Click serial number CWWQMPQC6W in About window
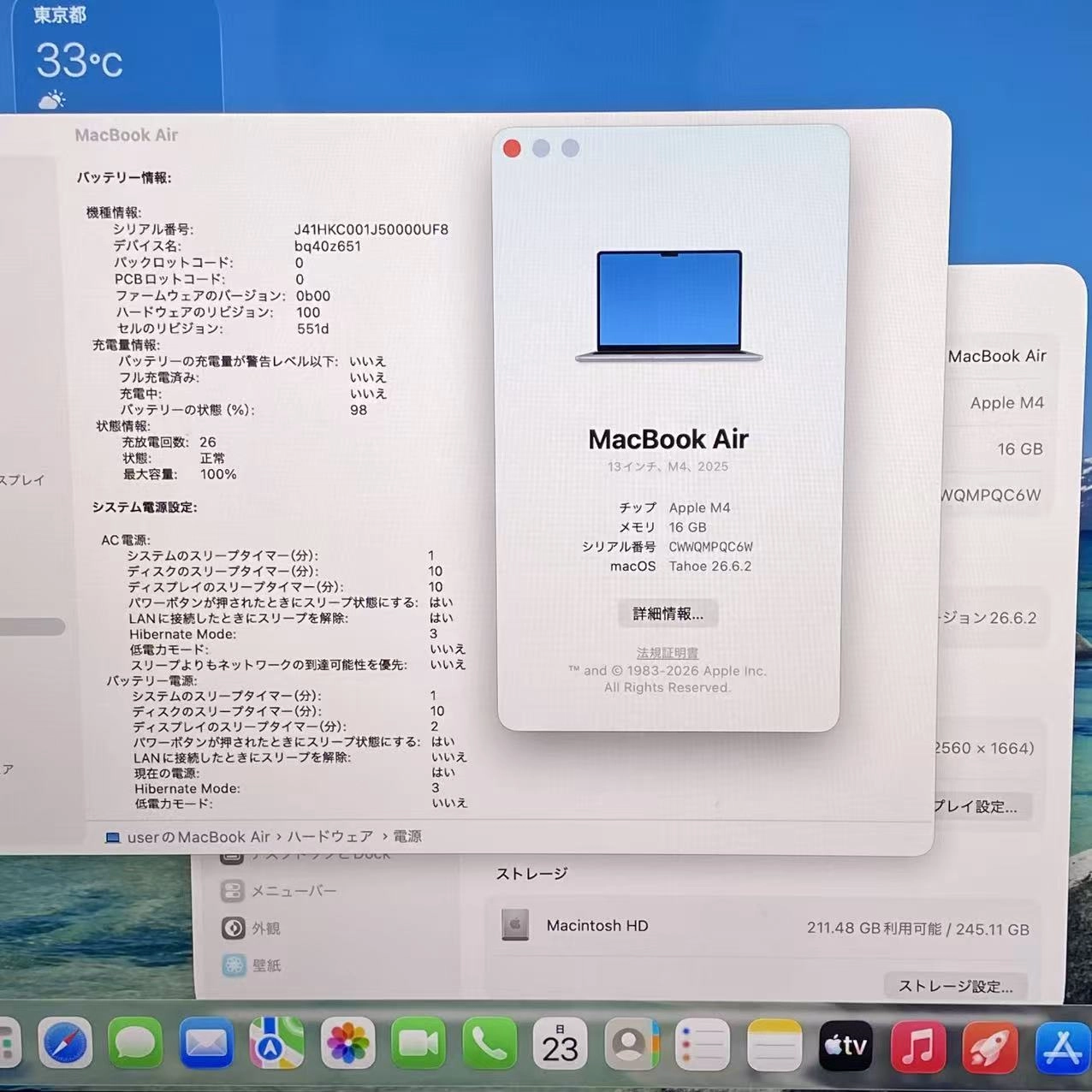This screenshot has width=1092, height=1092. 710,547
